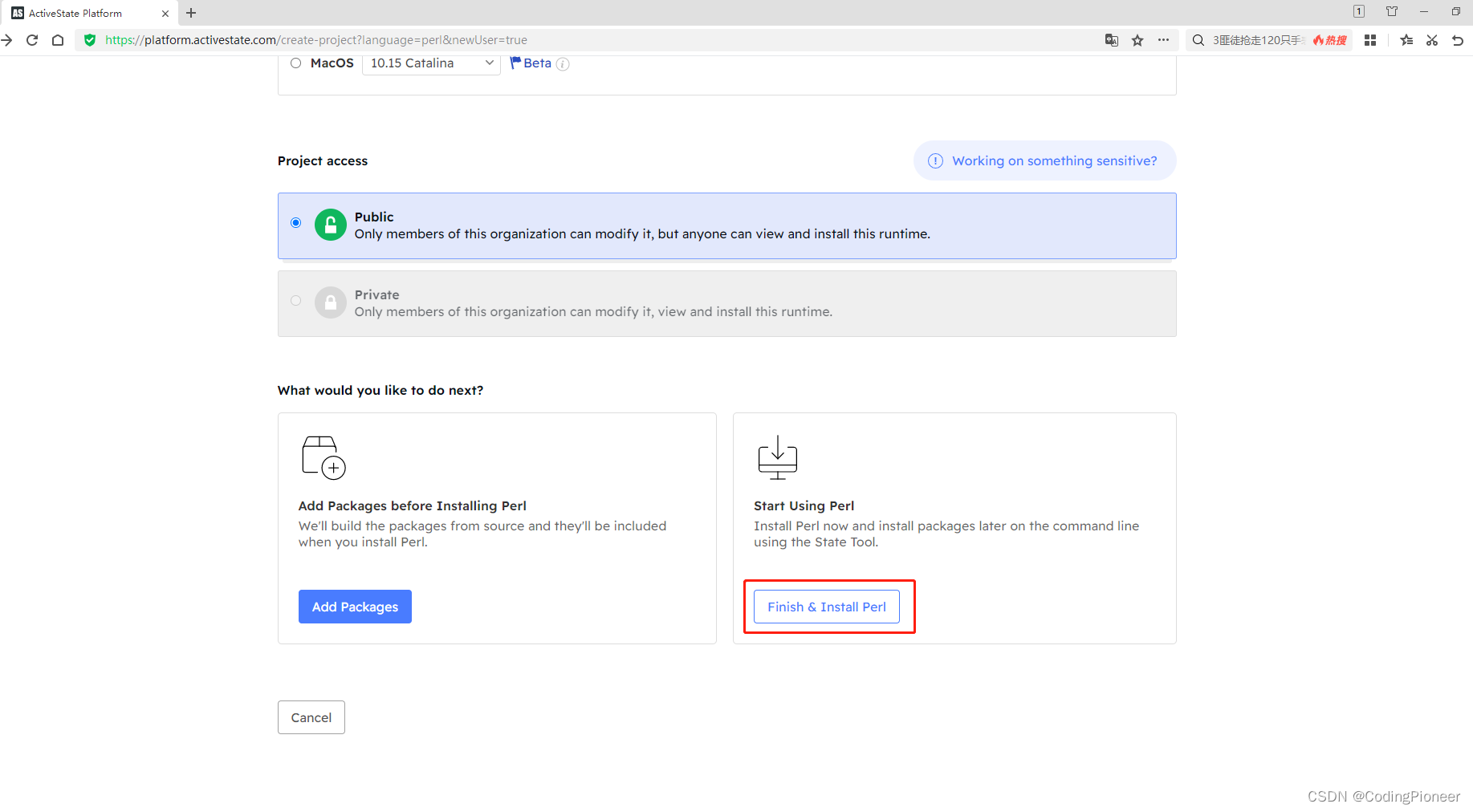Click the Beta info circle icon
Image resolution: width=1473 pixels, height=812 pixels.
[x=563, y=64]
